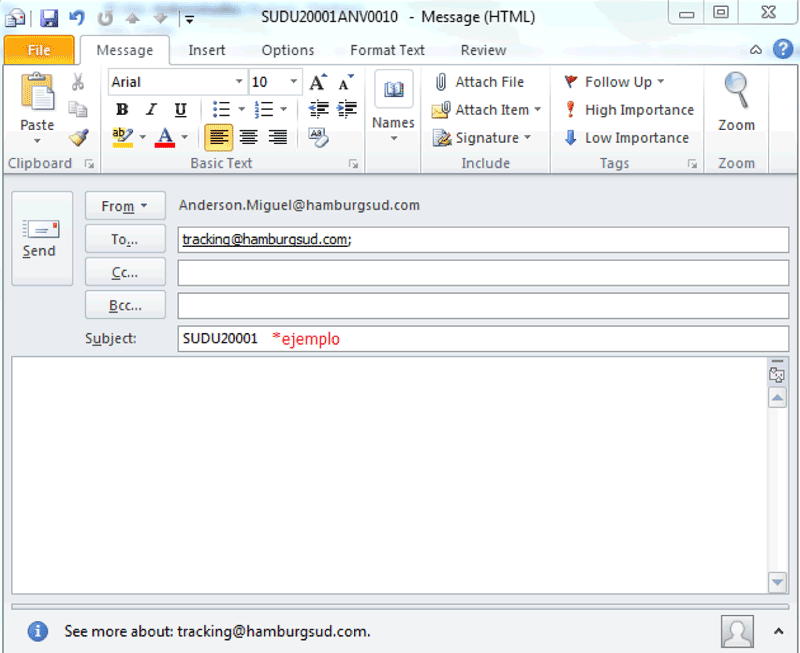Expand numbering library arrow
Viewport: 800px width, 653px height.
pyautogui.click(x=284, y=109)
